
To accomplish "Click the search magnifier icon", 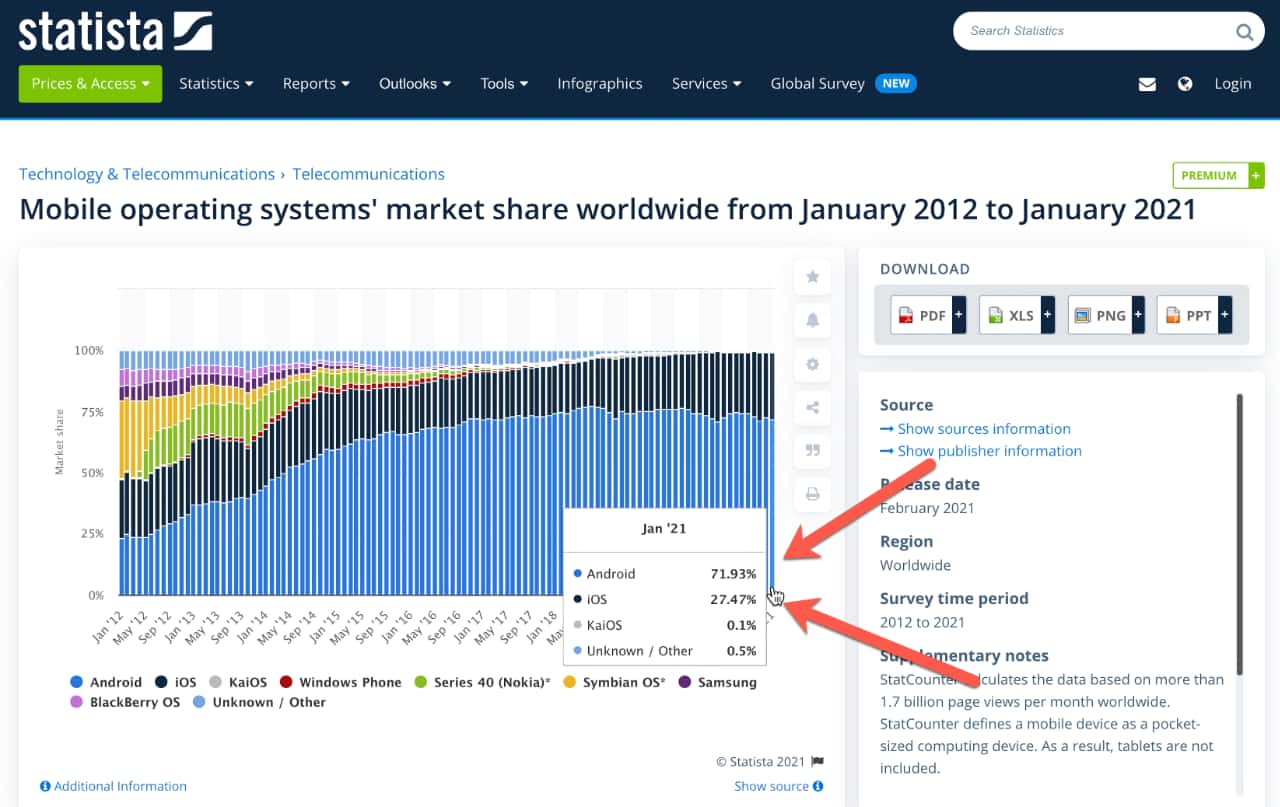I will pos(1244,32).
